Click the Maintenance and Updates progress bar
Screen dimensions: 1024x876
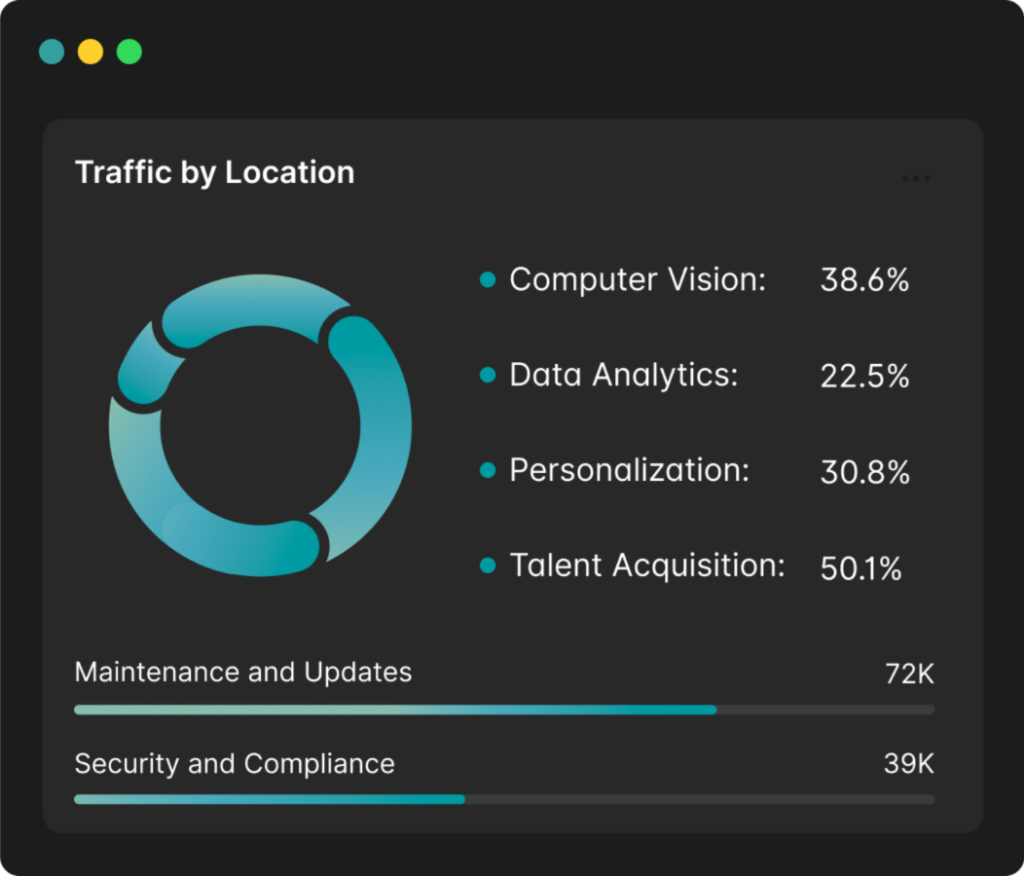[x=400, y=709]
